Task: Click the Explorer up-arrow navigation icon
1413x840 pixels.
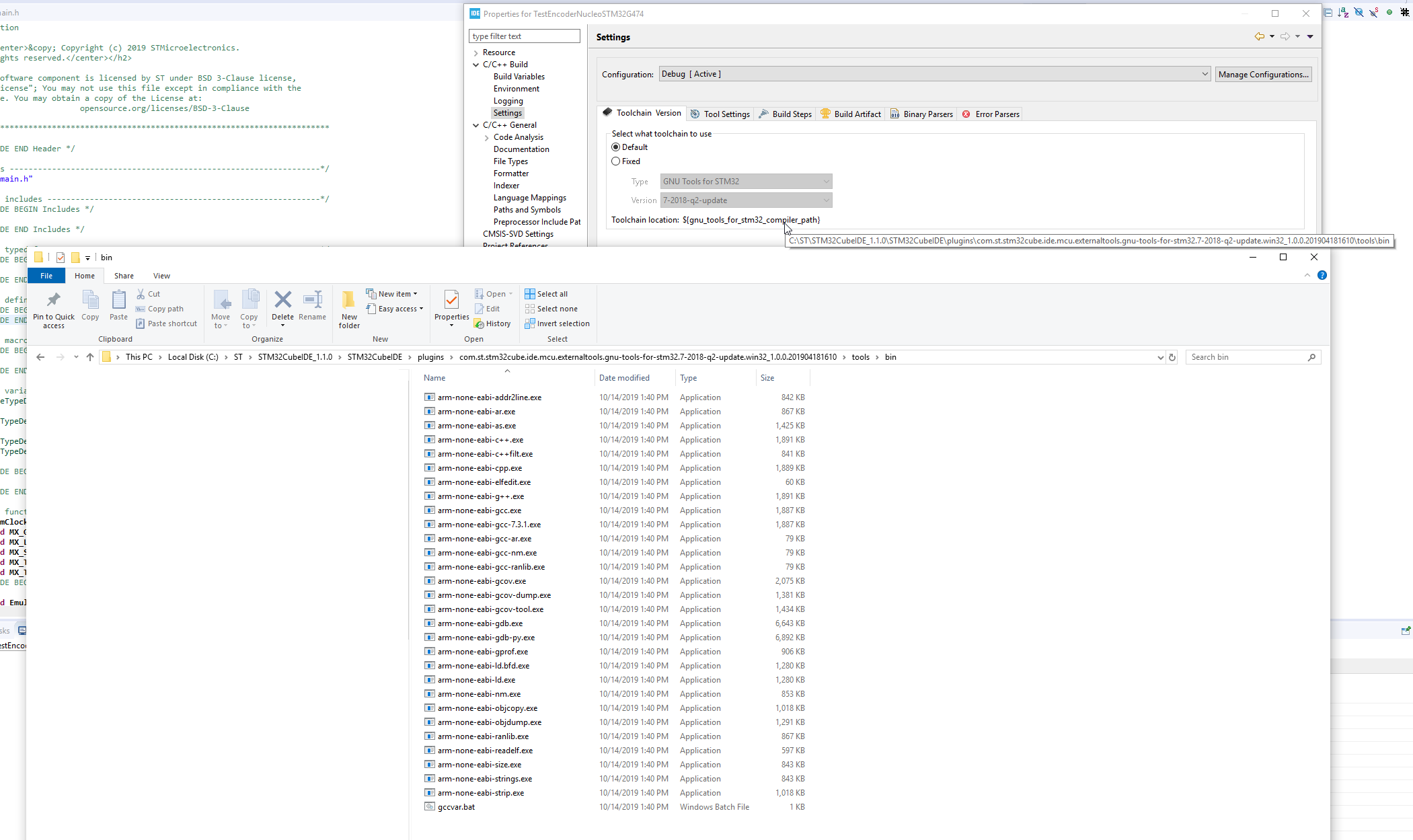Action: click(x=90, y=357)
